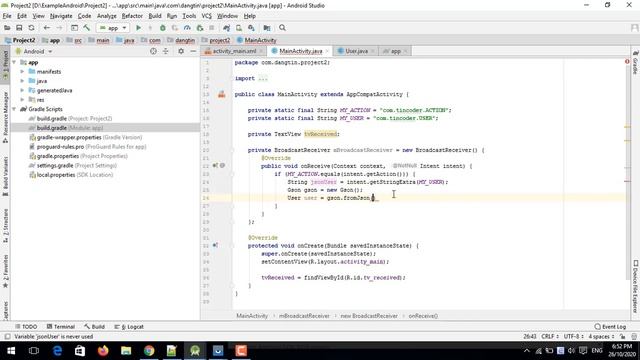The width and height of the screenshot is (640, 360).
Task: Expand the res folder
Action: click(x=22, y=100)
